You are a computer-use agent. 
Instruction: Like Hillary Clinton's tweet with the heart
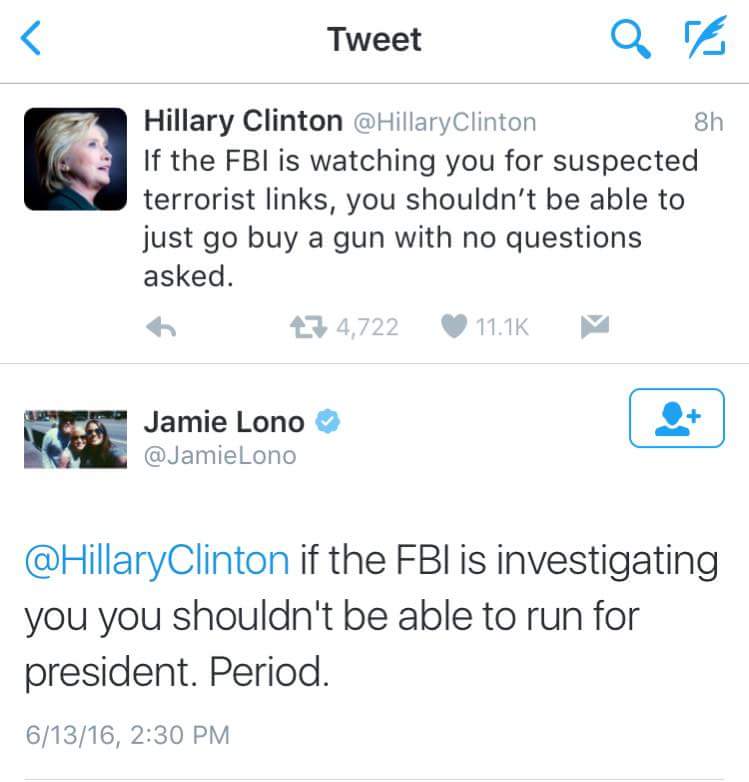click(454, 326)
